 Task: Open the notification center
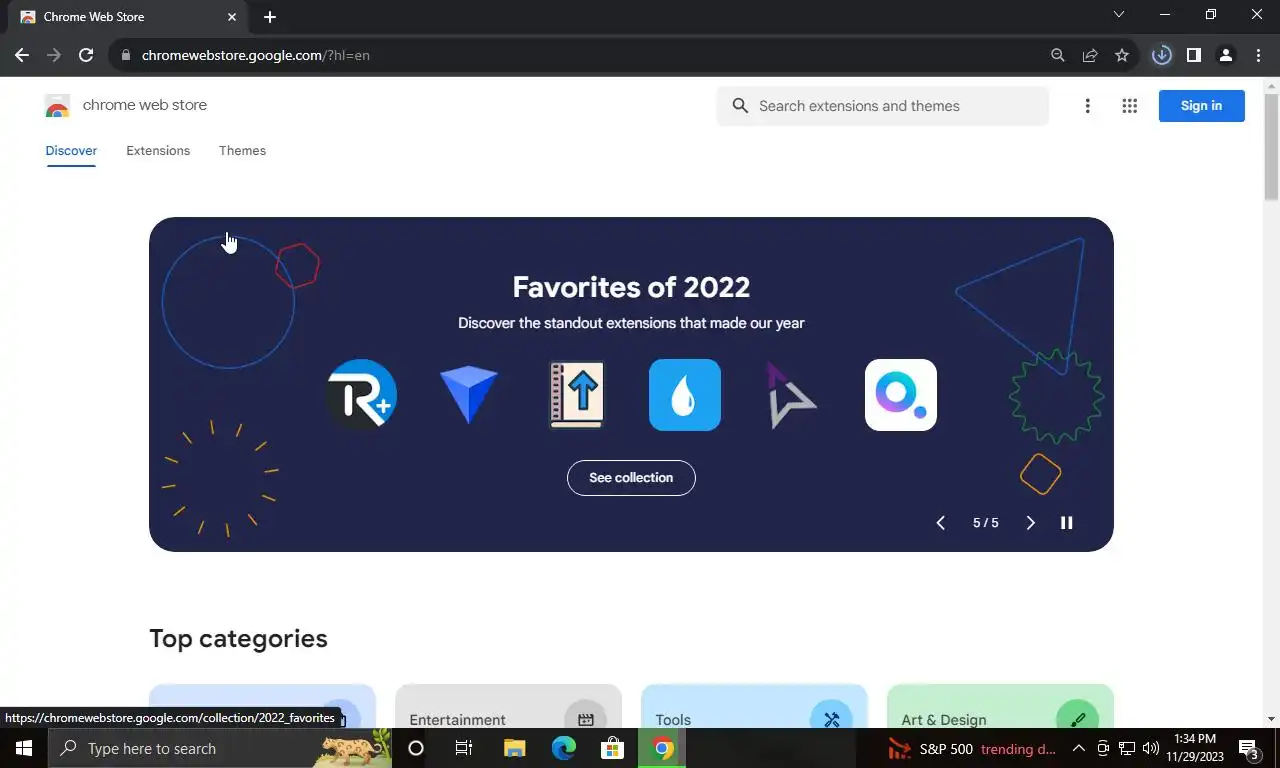[1248, 748]
